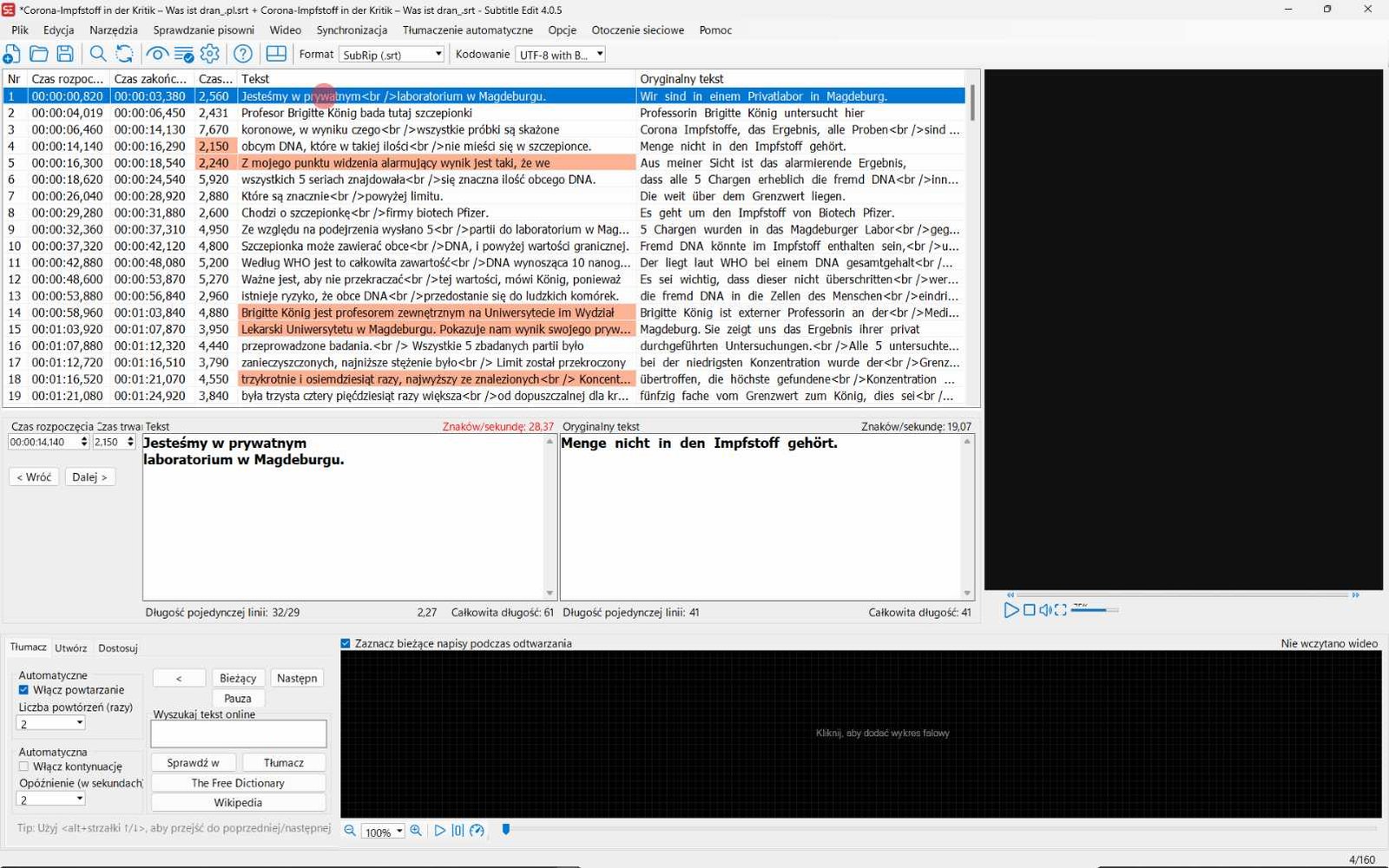This screenshot has width=1389, height=868.
Task: Open the Synchronizacja menu
Action: (352, 30)
